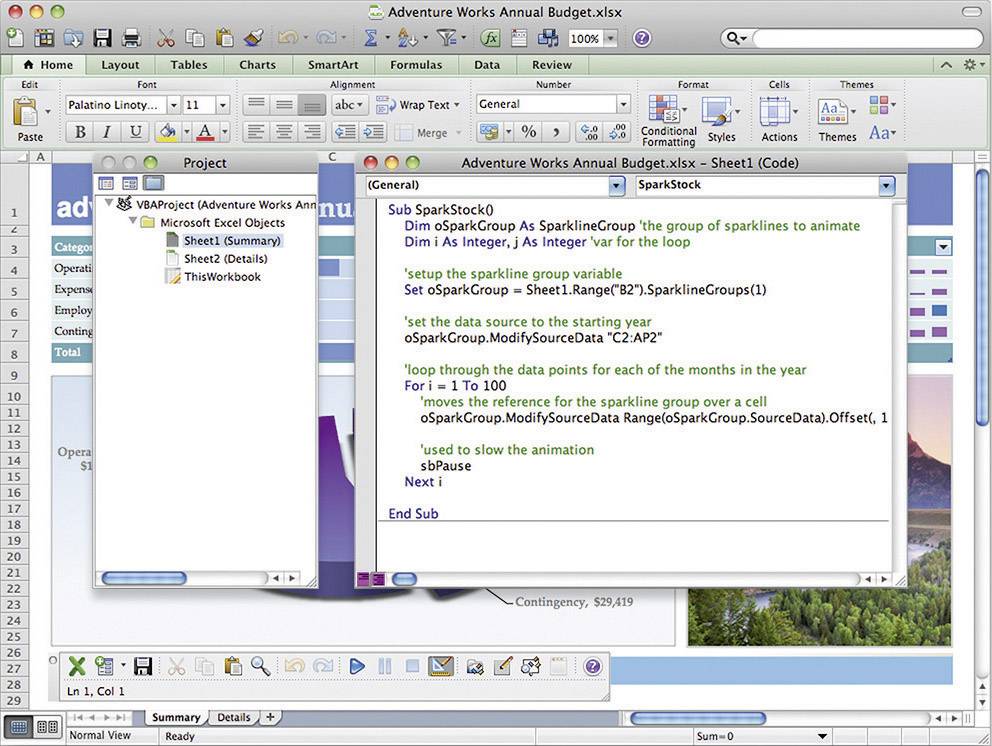Run the macro with the blue play icon
The width and height of the screenshot is (992, 746).
click(x=357, y=666)
